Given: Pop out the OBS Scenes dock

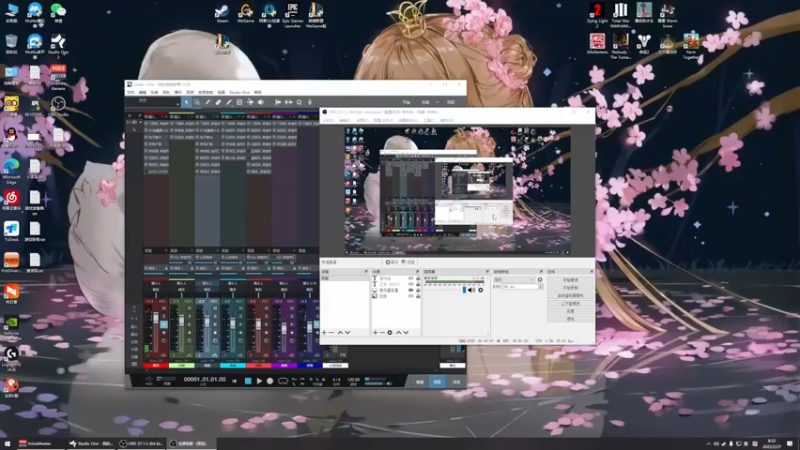Looking at the screenshot, I should [366, 271].
